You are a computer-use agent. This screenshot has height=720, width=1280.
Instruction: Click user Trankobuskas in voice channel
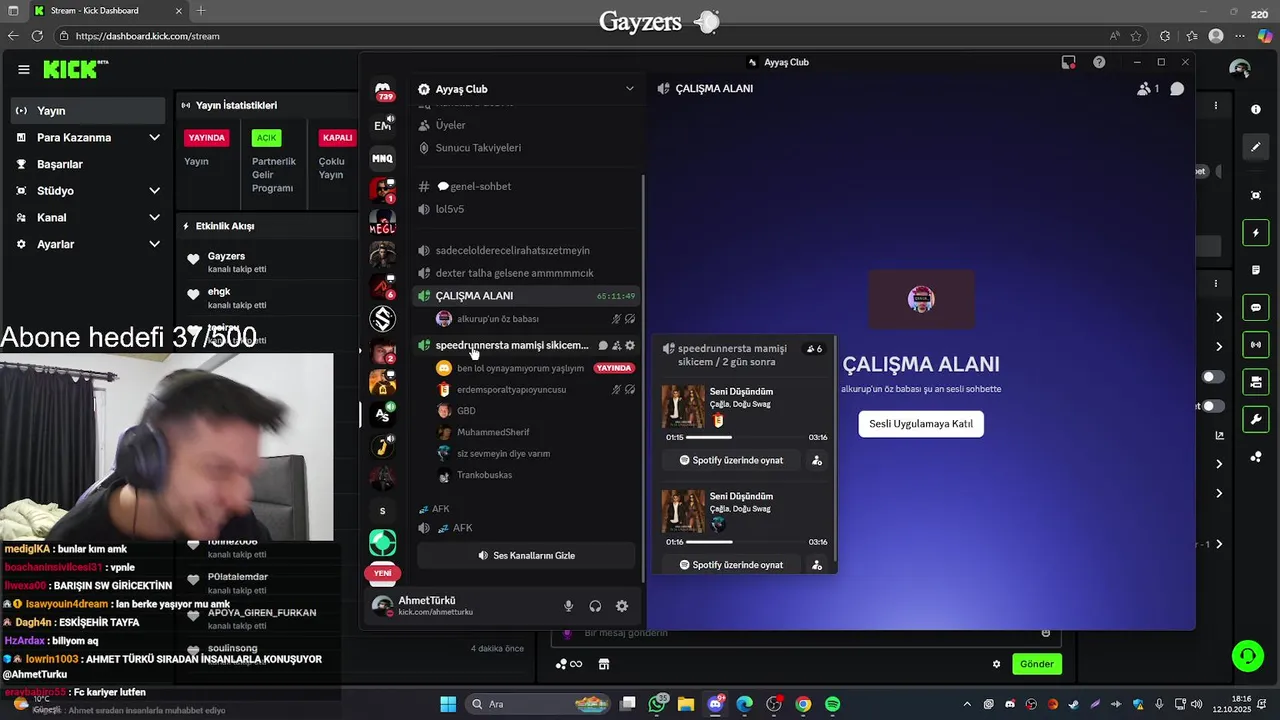pos(484,475)
